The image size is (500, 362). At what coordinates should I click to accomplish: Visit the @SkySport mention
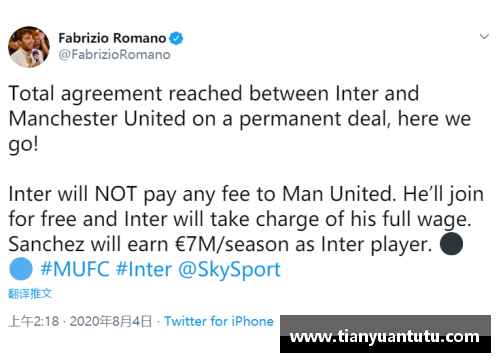[x=230, y=269]
